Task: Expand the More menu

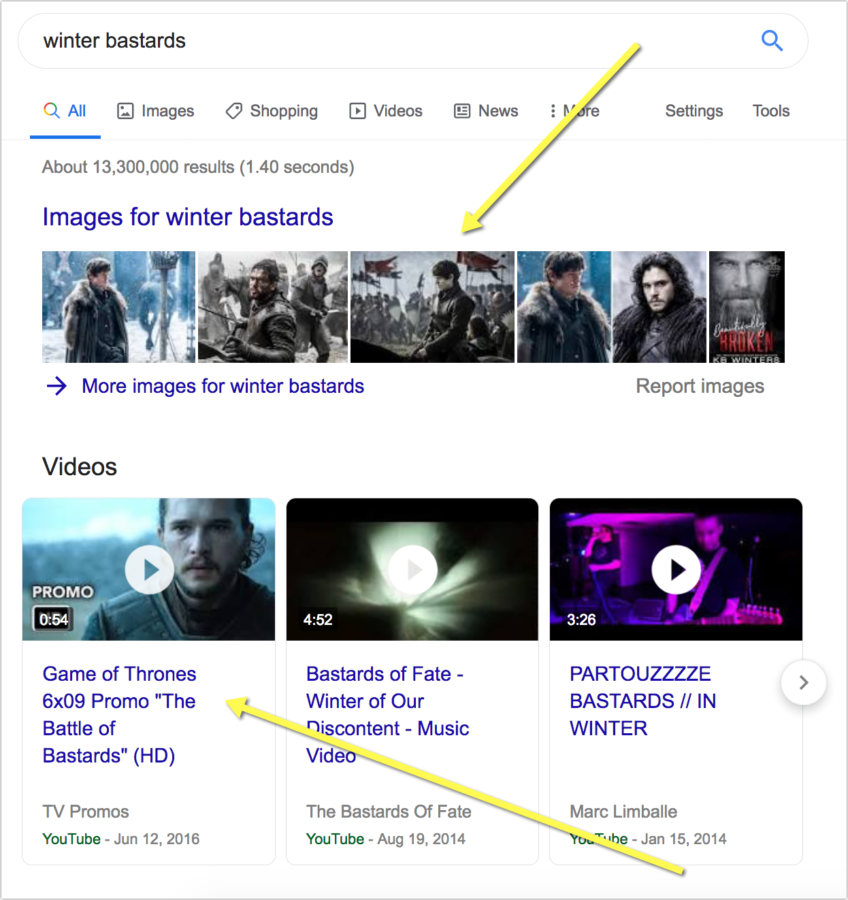Action: [574, 111]
